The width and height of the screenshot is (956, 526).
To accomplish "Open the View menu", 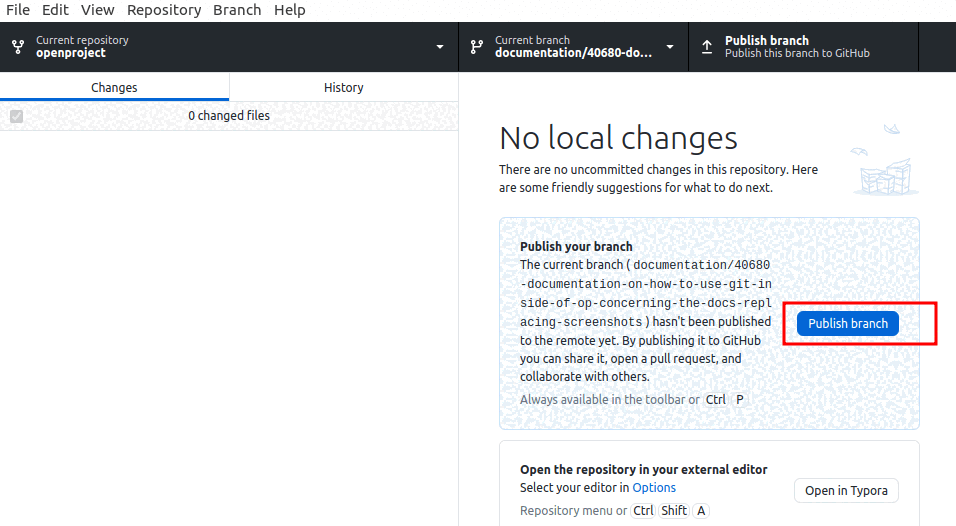I will pyautogui.click(x=97, y=10).
